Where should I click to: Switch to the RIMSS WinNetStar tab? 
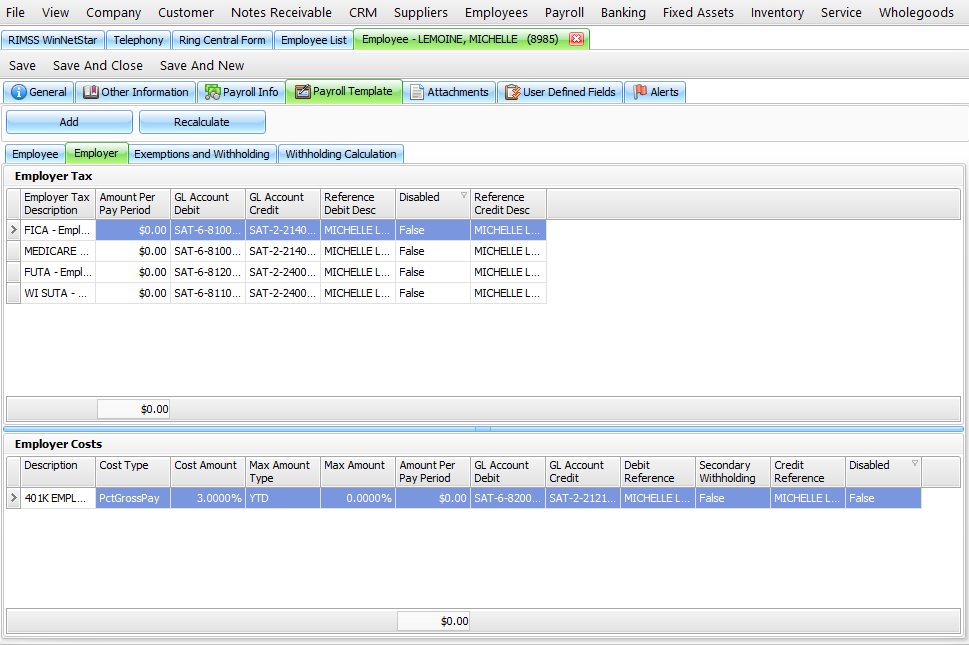tap(53, 40)
